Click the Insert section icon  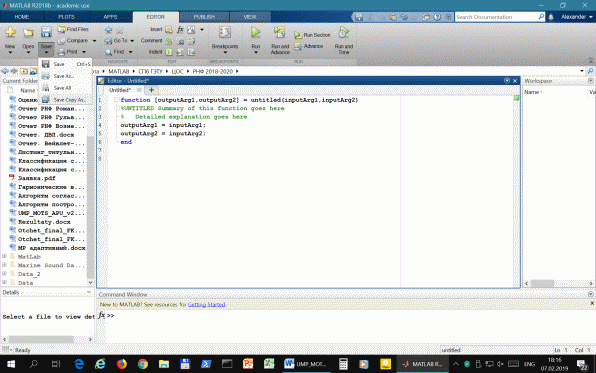[x=169, y=29]
